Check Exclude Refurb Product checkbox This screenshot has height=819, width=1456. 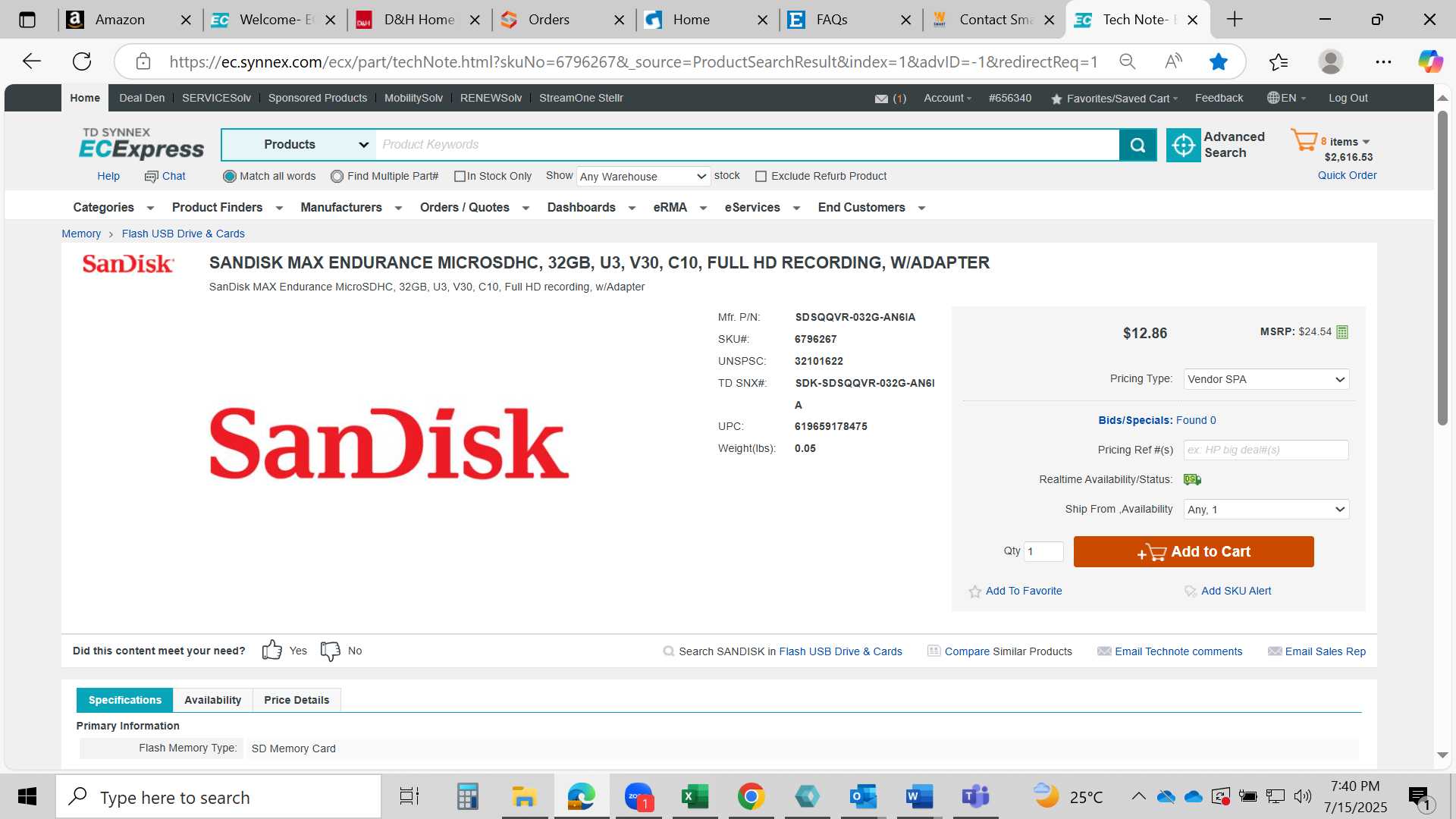(761, 177)
